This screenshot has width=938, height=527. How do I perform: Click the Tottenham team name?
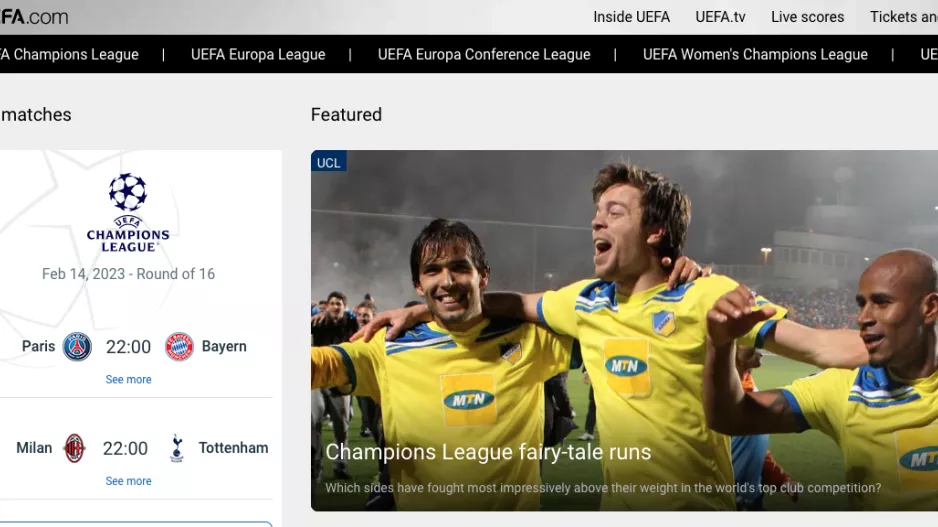tap(233, 448)
